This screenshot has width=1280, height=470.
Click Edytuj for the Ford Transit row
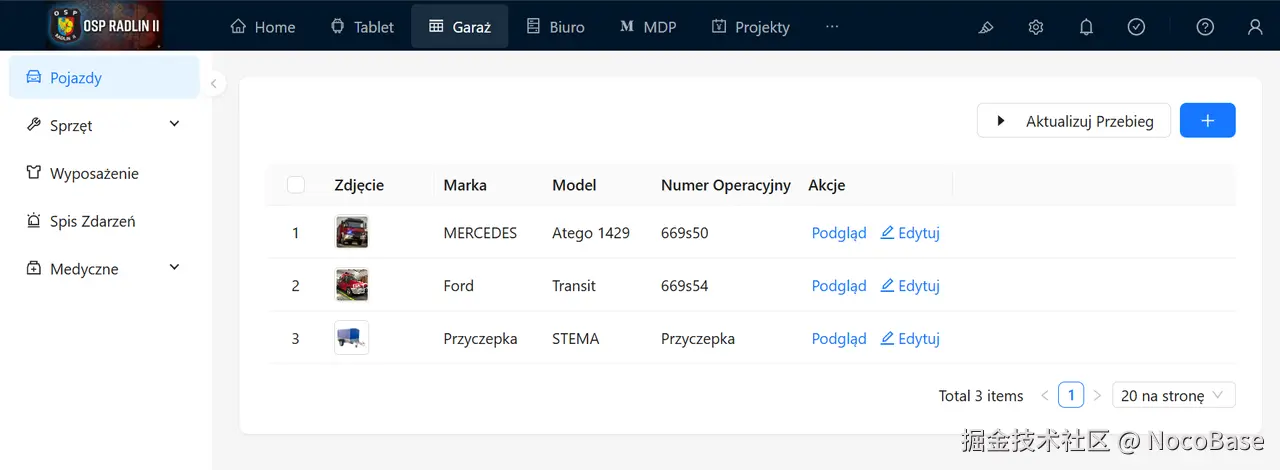(910, 285)
